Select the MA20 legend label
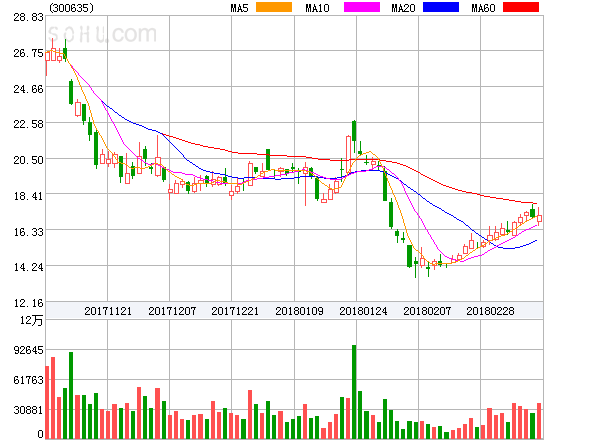This screenshot has height=440, width=600. [403, 8]
